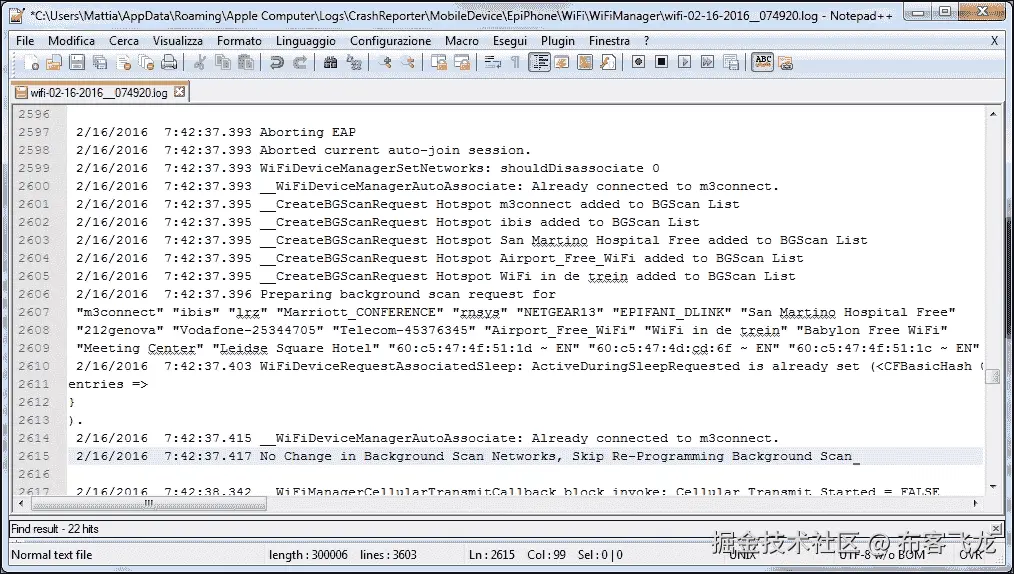1014x574 pixels.
Task: Open the Modifica menu
Action: pyautogui.click(x=71, y=41)
